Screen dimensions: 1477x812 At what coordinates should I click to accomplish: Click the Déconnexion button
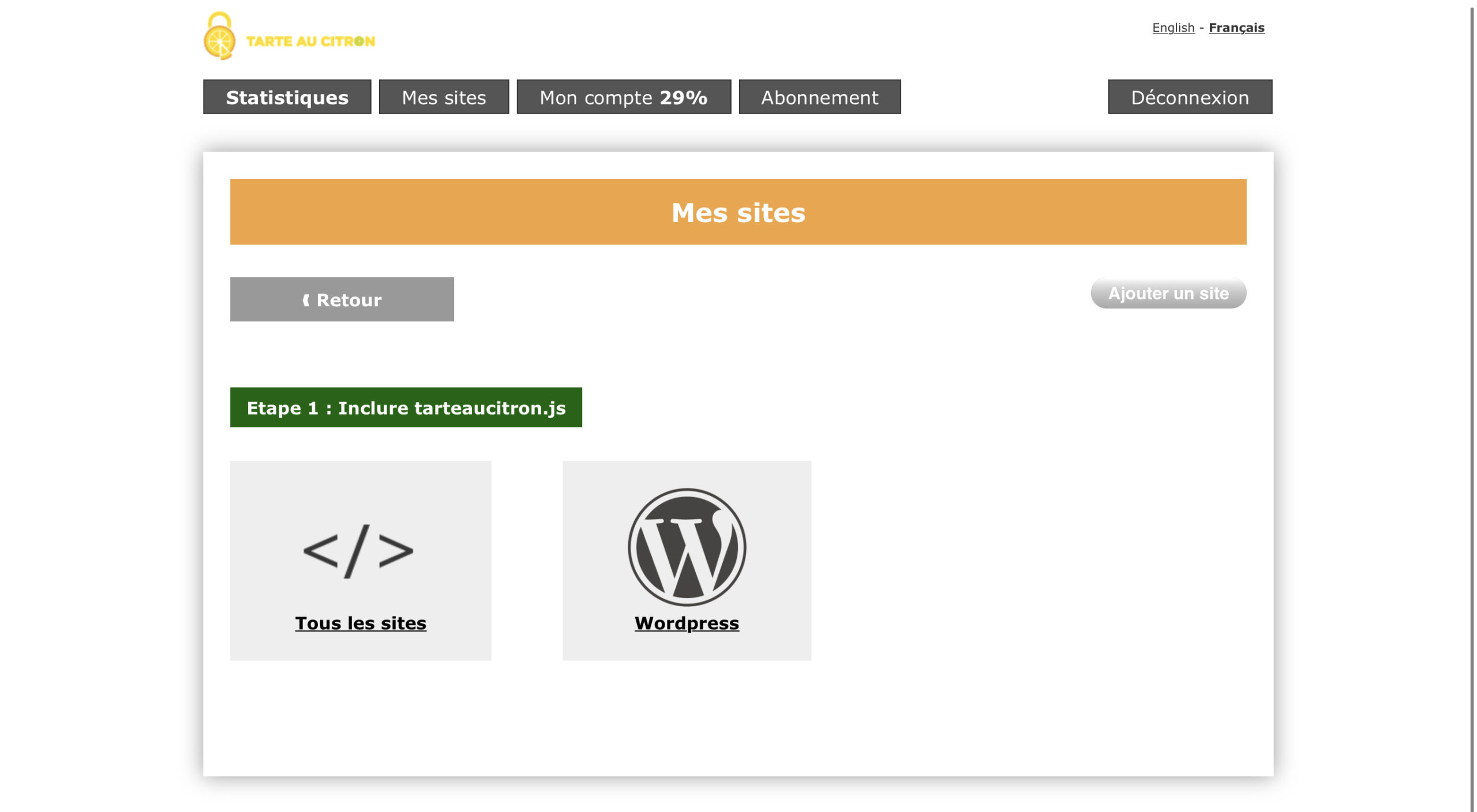(1190, 97)
